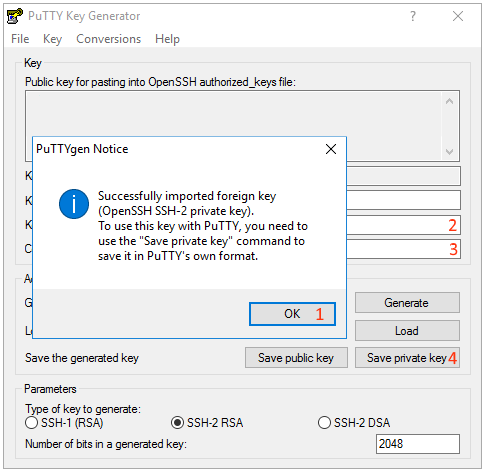Screen dimensions: 486x473
Task: Open the Help menu
Action: point(167,39)
